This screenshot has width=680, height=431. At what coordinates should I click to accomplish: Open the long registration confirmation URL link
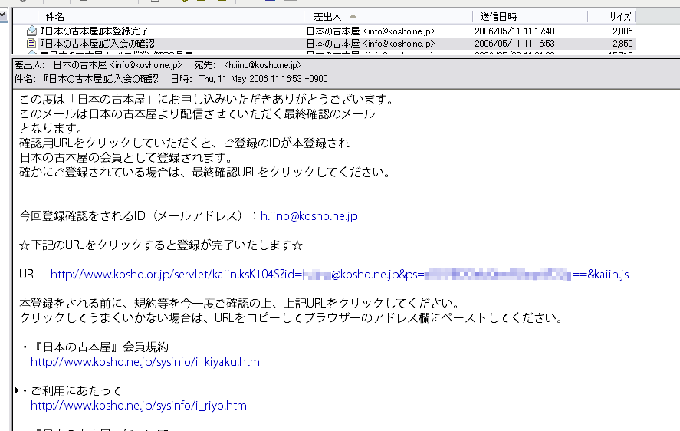pos(340,274)
